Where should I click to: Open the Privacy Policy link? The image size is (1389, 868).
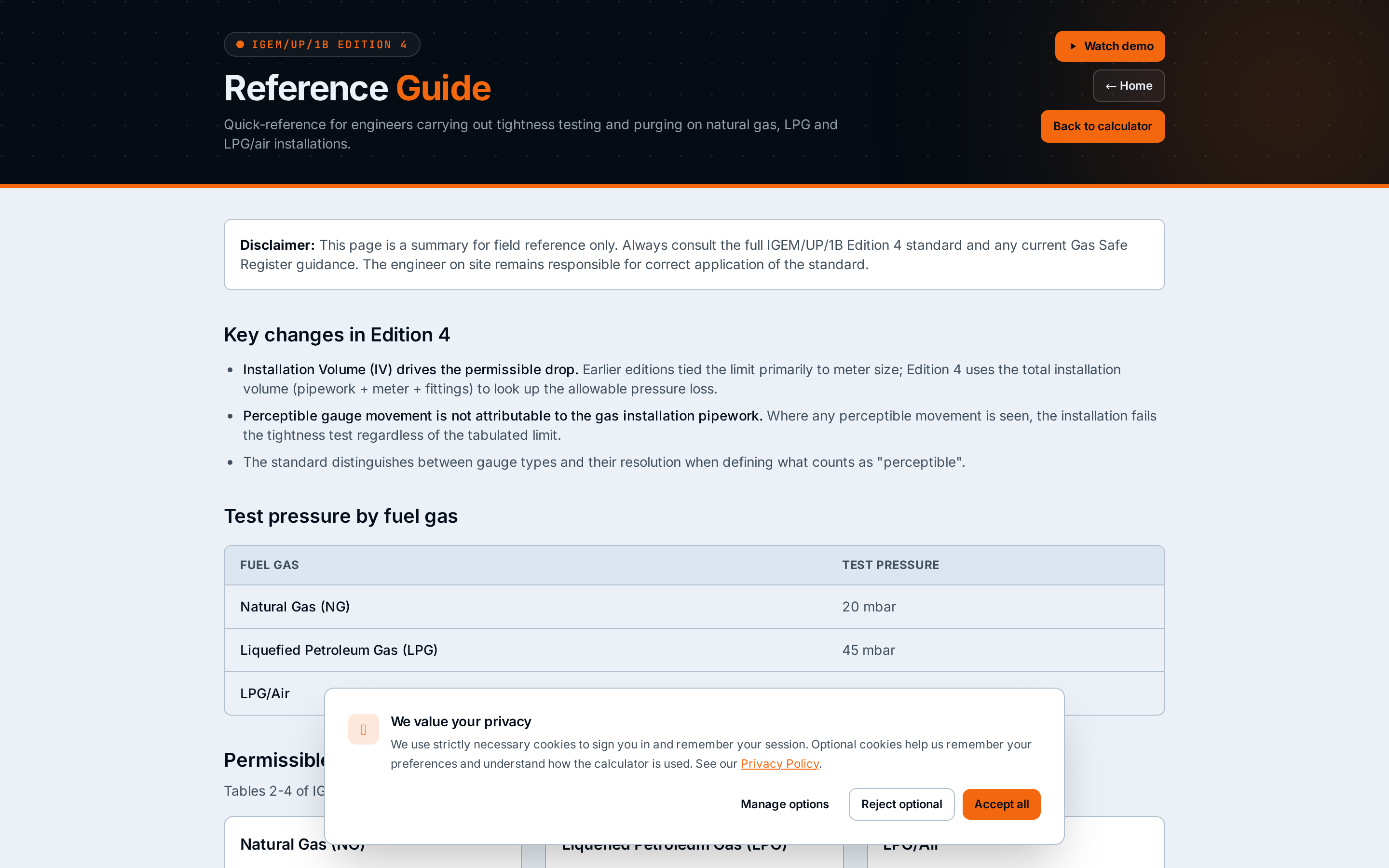779,763
